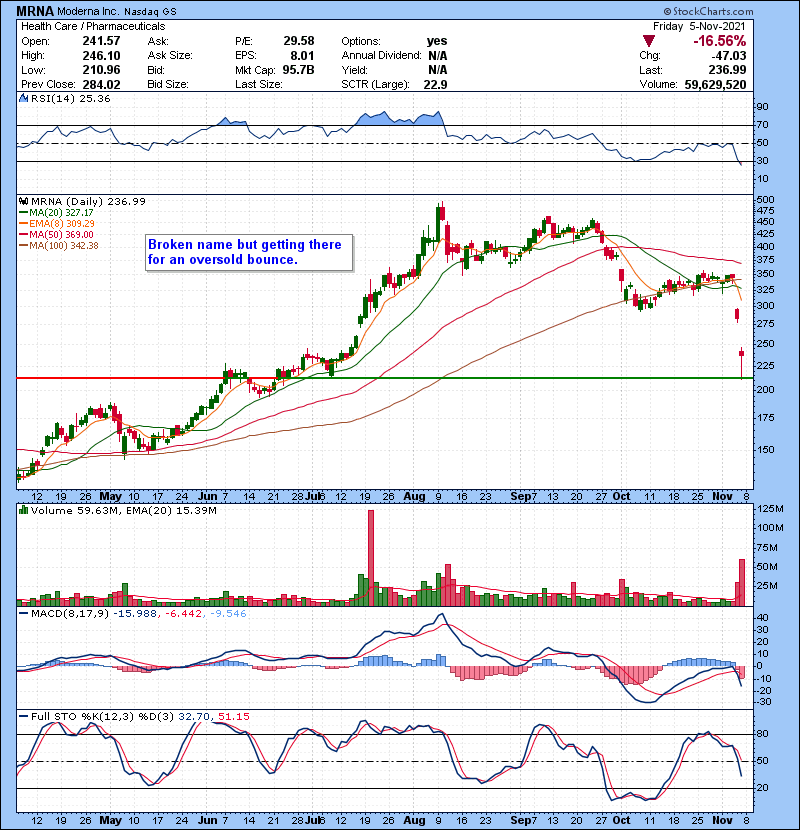Click the stochastic %D value "51.15"

pyautogui.click(x=233, y=717)
